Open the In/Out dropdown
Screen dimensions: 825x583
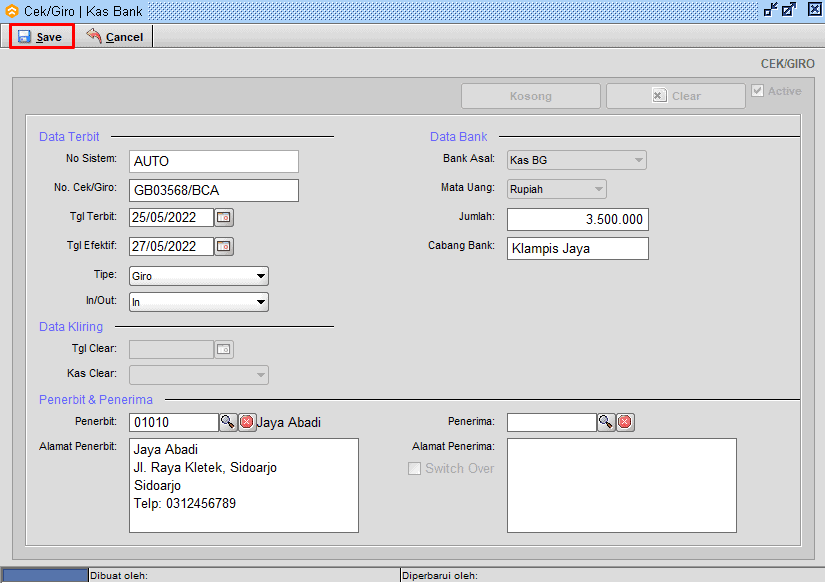(x=199, y=302)
